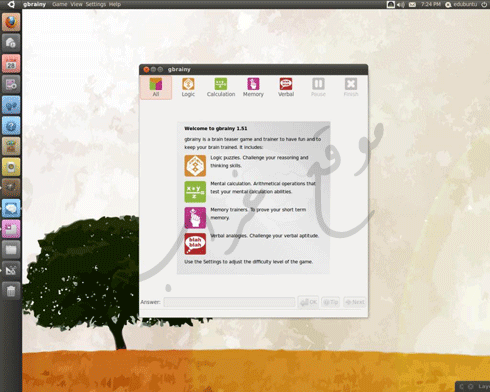The width and height of the screenshot is (490, 392).
Task: Open the home folder launcher icon
Action: [11, 43]
